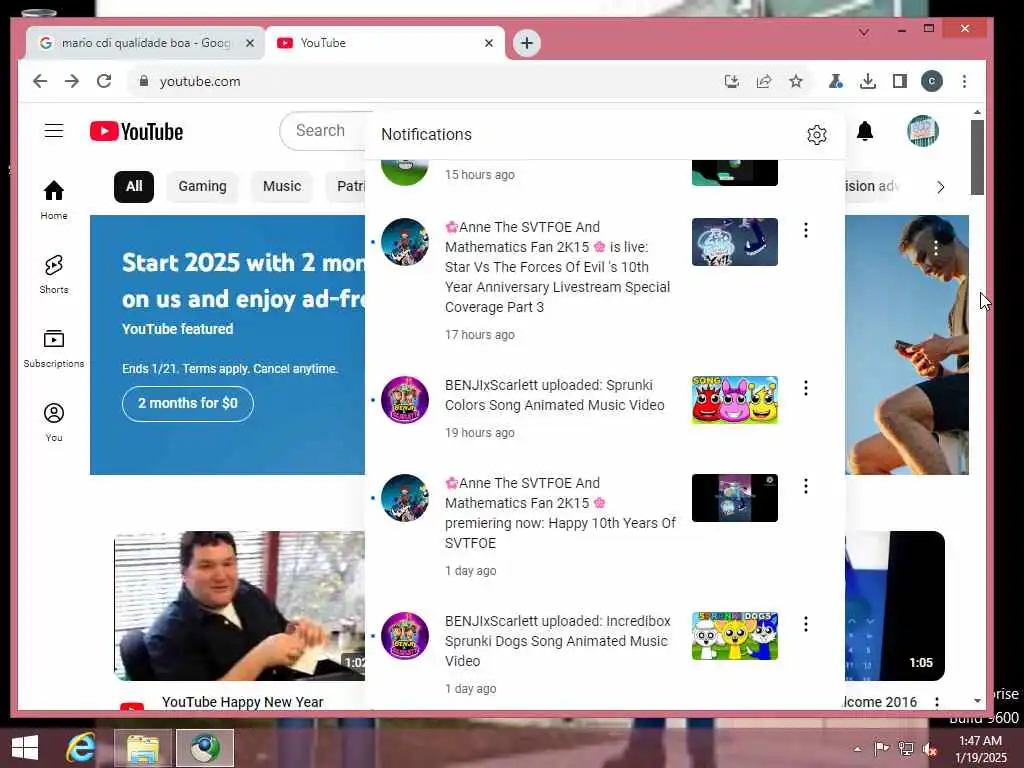Viewport: 1024px width, 768px height.
Task: Open options for livestream Part 3 notification
Action: point(806,230)
